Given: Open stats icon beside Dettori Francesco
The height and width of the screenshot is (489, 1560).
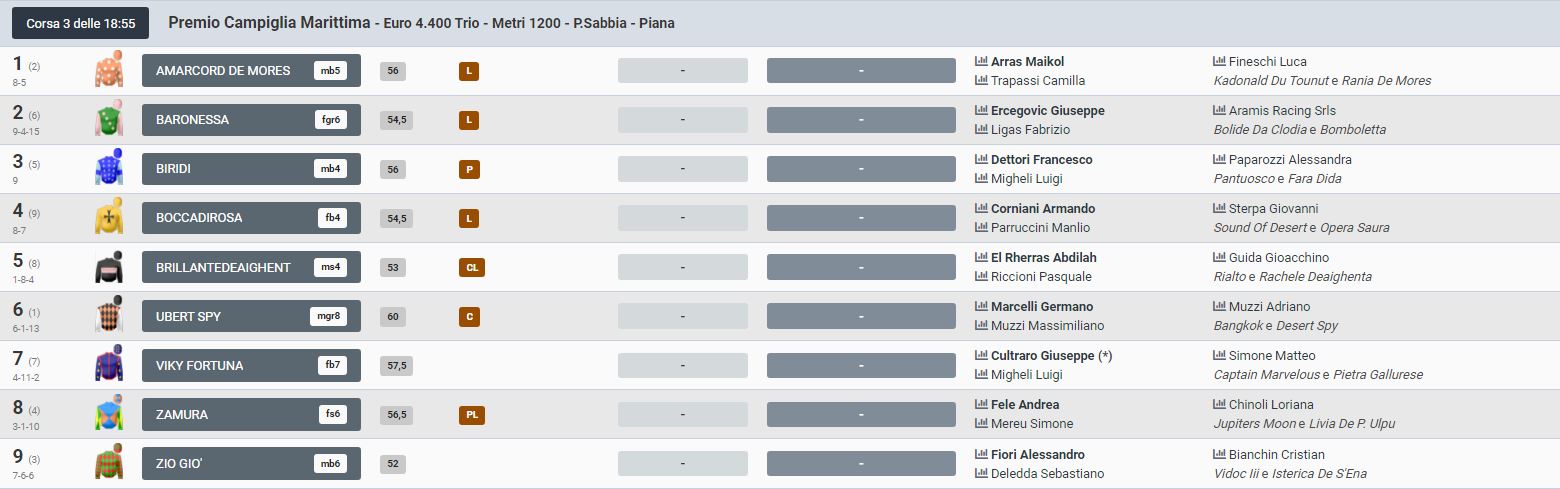Looking at the screenshot, I should click(981, 160).
